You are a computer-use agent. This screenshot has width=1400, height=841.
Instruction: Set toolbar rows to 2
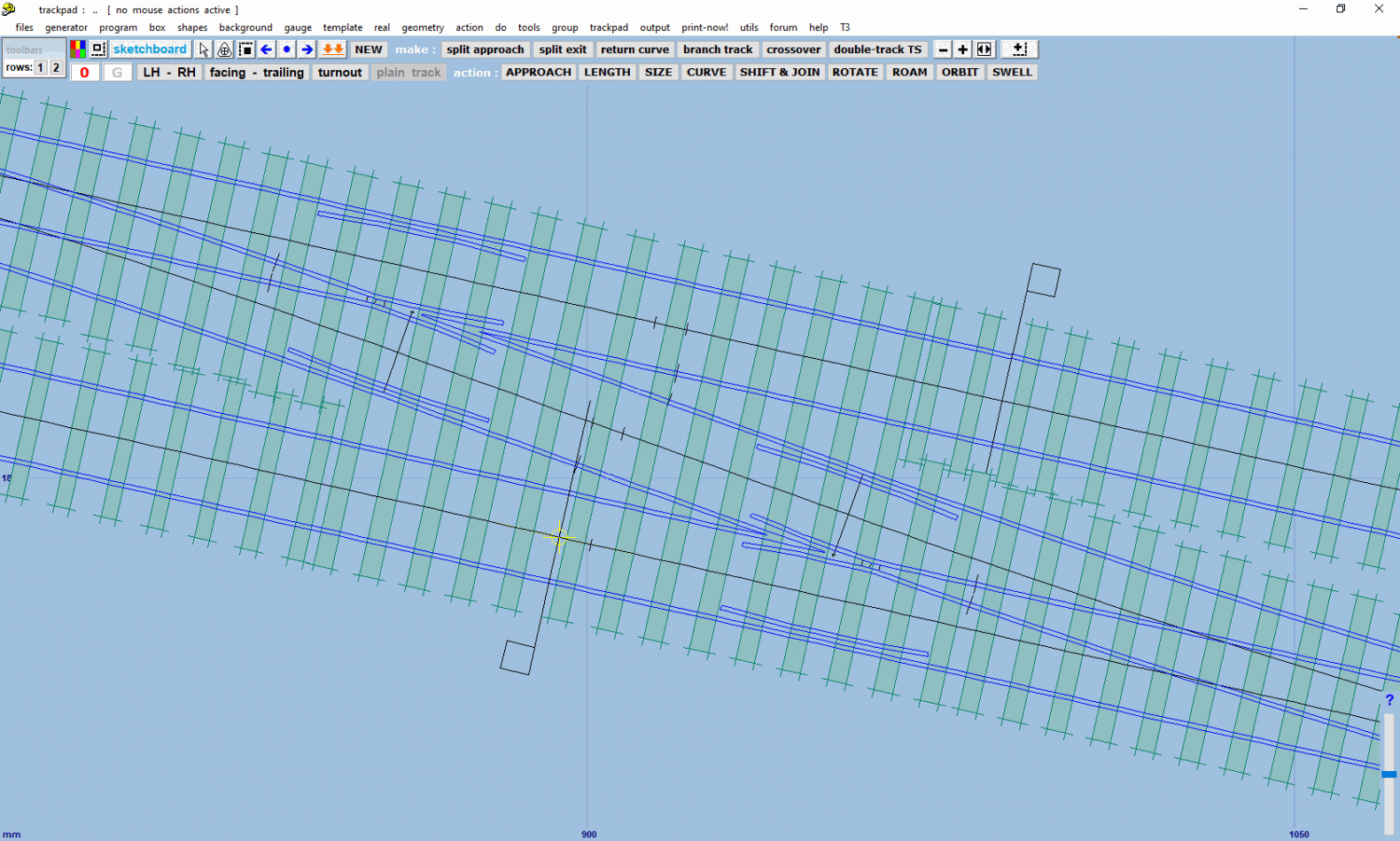point(56,67)
